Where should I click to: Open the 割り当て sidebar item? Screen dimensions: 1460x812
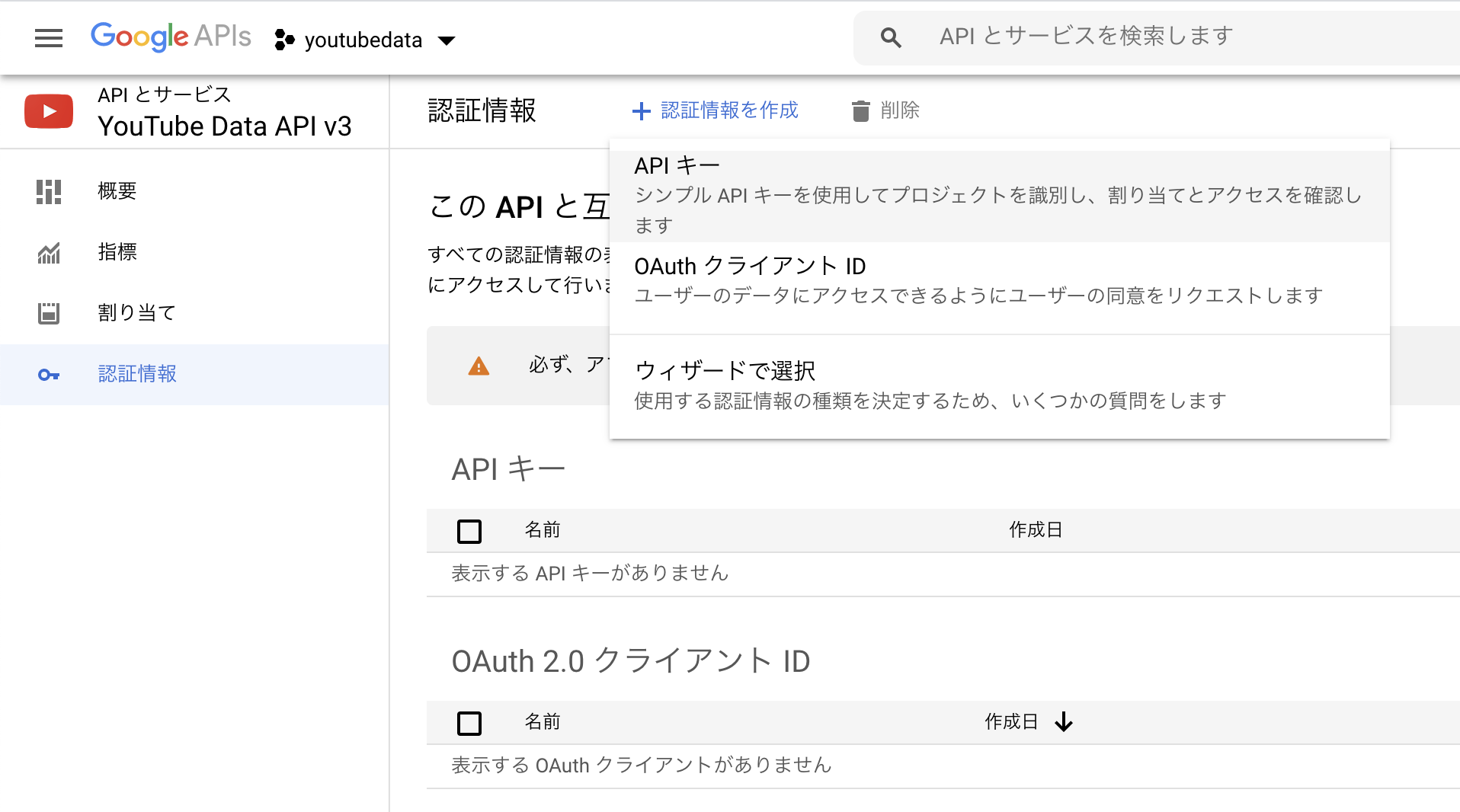[x=194, y=313]
